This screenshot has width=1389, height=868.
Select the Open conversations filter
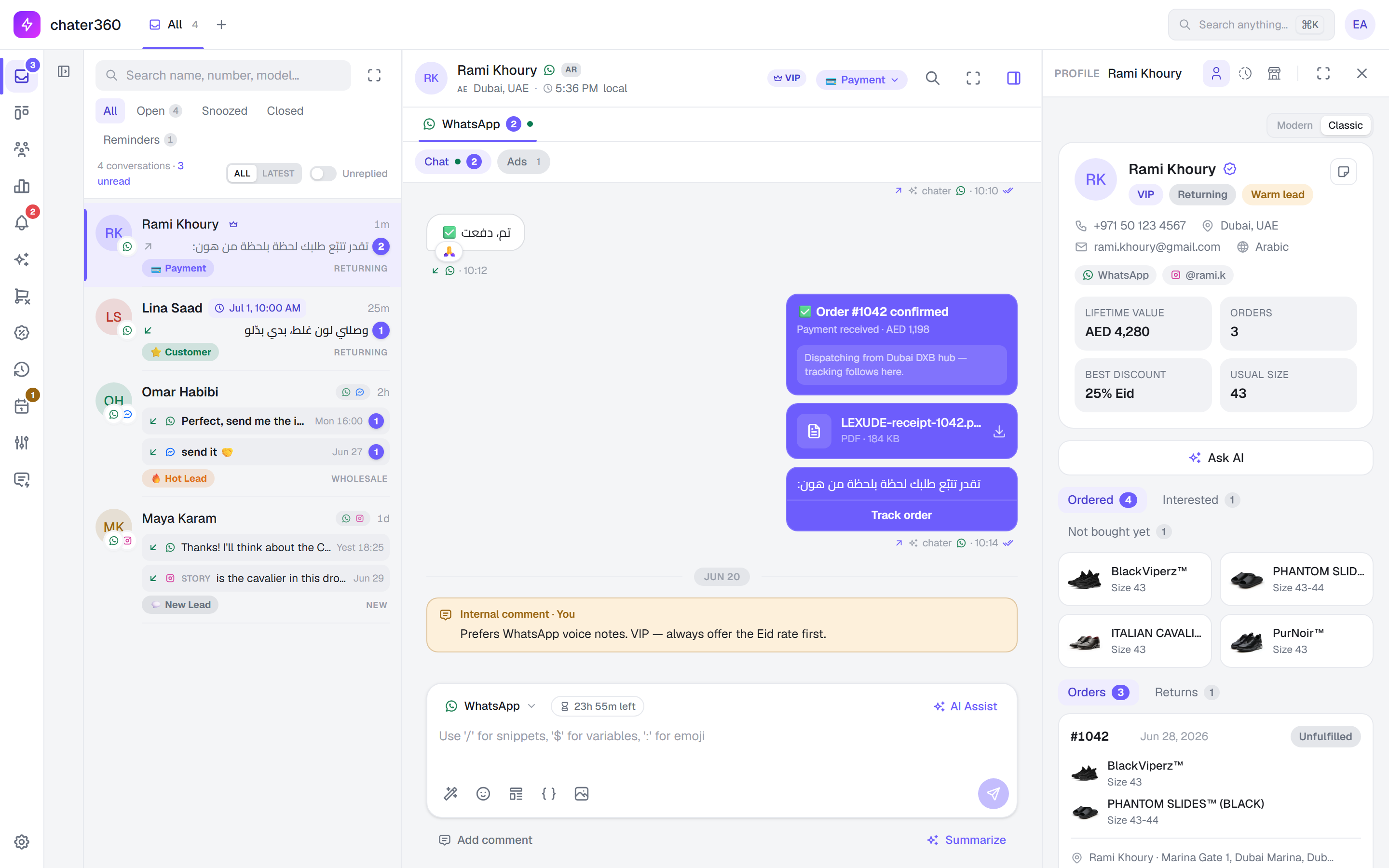[x=159, y=111]
